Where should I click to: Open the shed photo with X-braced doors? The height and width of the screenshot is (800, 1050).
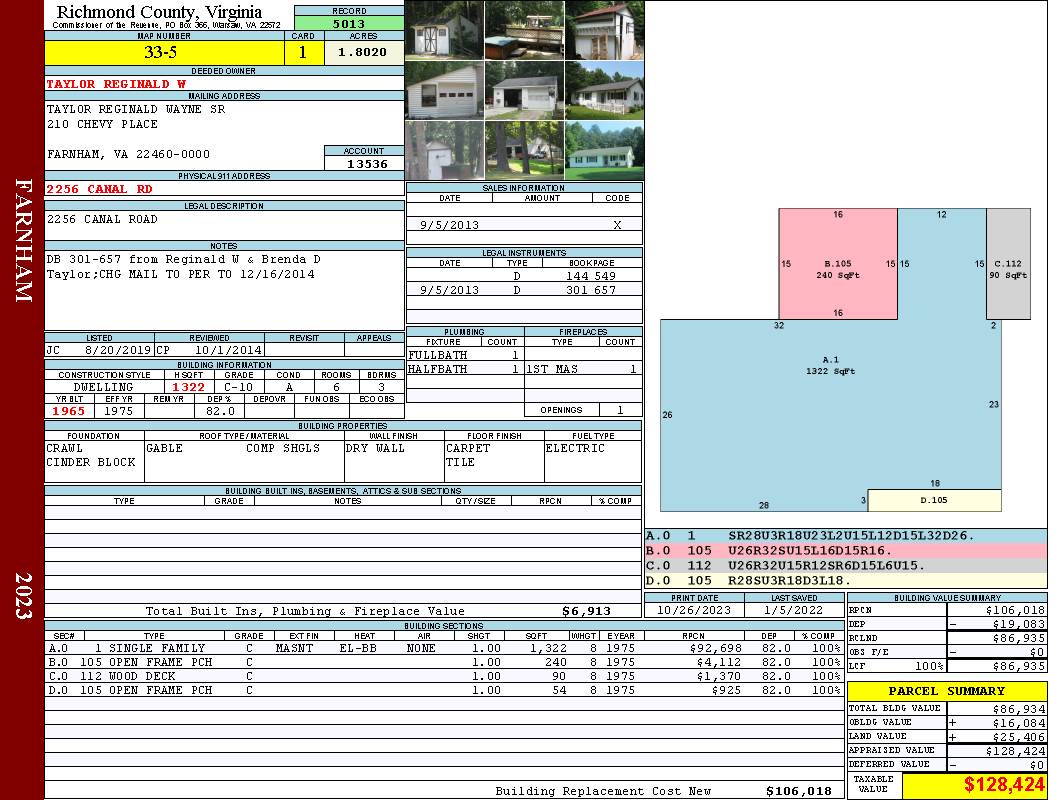point(444,30)
